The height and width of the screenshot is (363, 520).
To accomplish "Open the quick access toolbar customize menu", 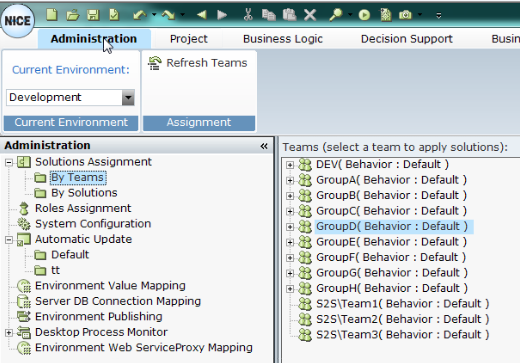I will coord(439,15).
